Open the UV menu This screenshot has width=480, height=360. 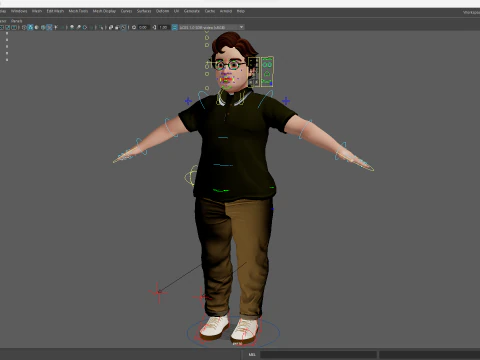coord(176,11)
